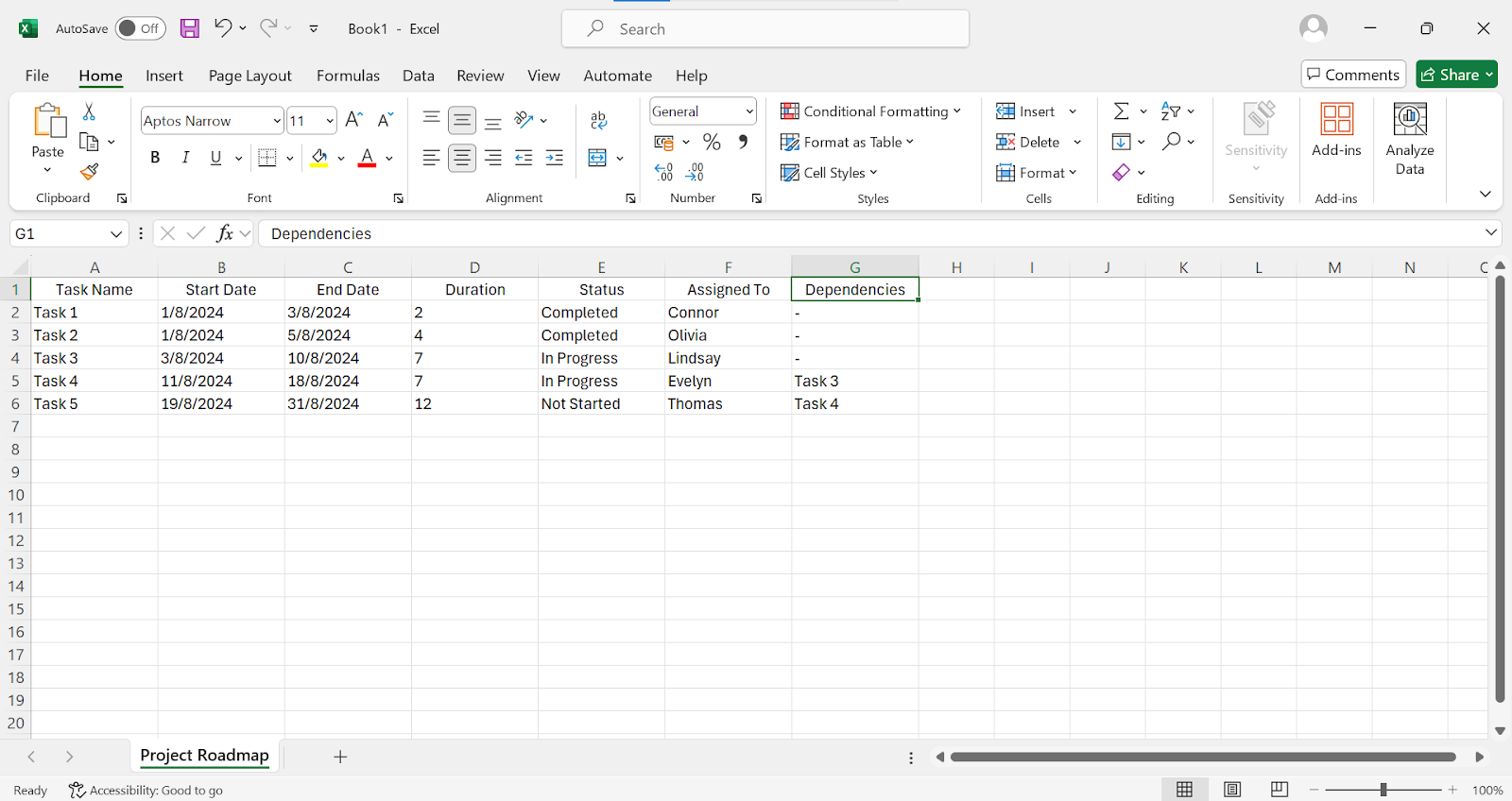Click the Insert Function fx icon

tap(225, 233)
